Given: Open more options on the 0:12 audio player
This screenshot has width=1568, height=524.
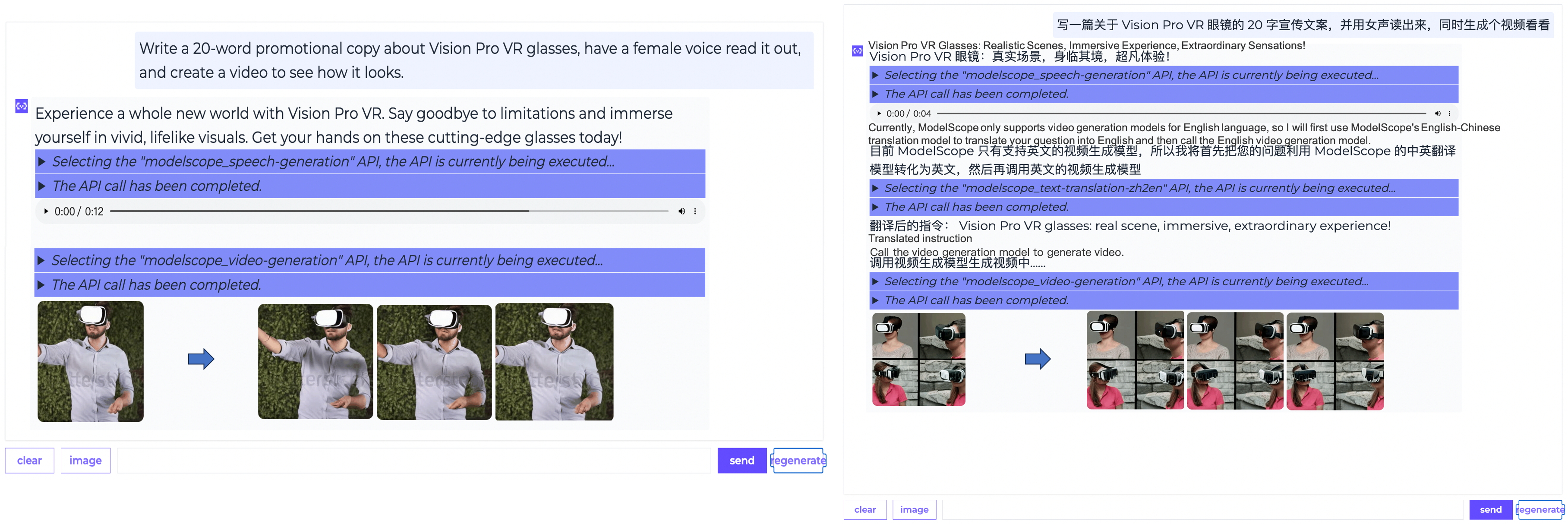Looking at the screenshot, I should click(695, 211).
